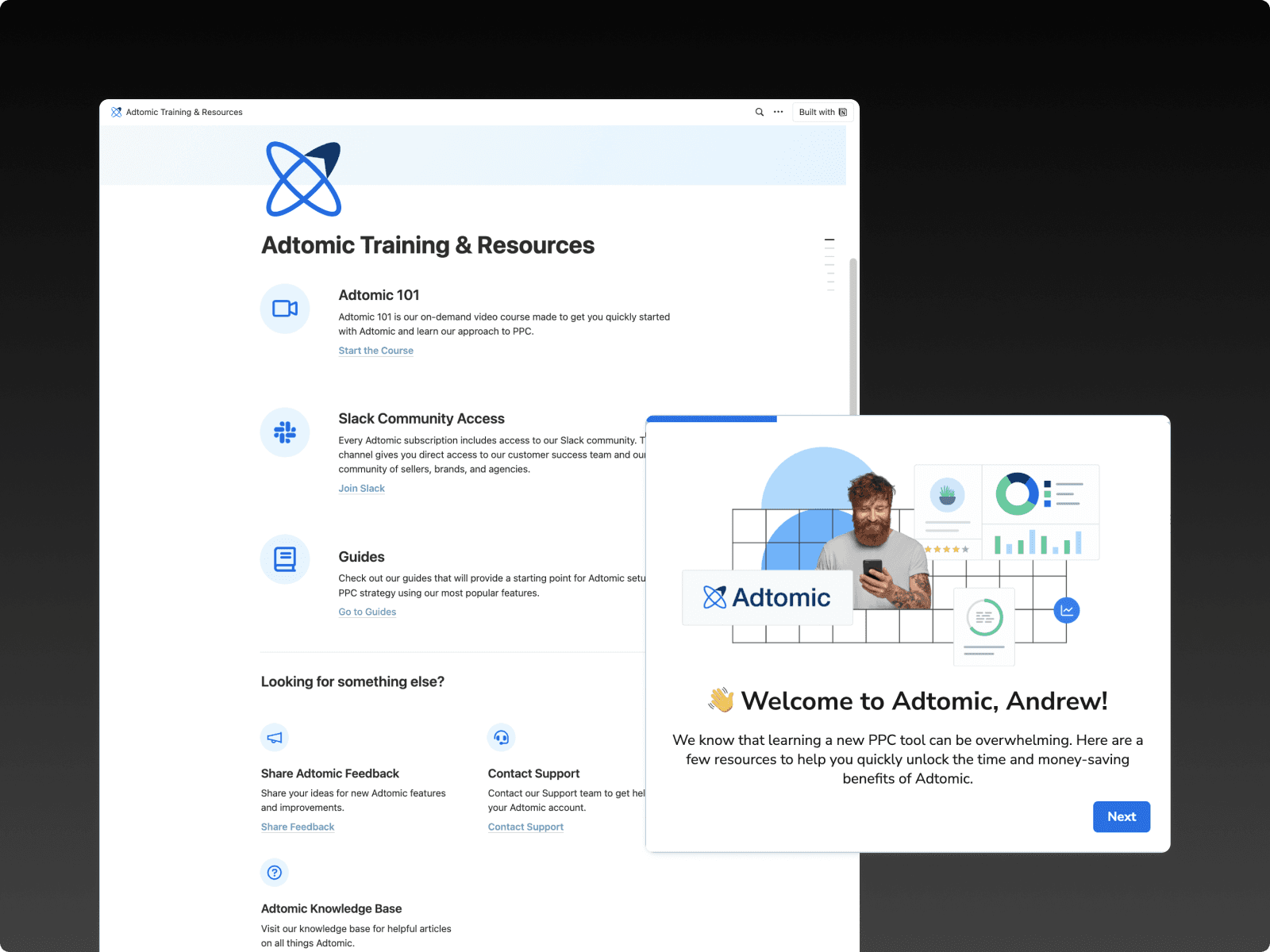1270x952 pixels.
Task: Follow the Go to Guides link
Action: [x=368, y=612]
